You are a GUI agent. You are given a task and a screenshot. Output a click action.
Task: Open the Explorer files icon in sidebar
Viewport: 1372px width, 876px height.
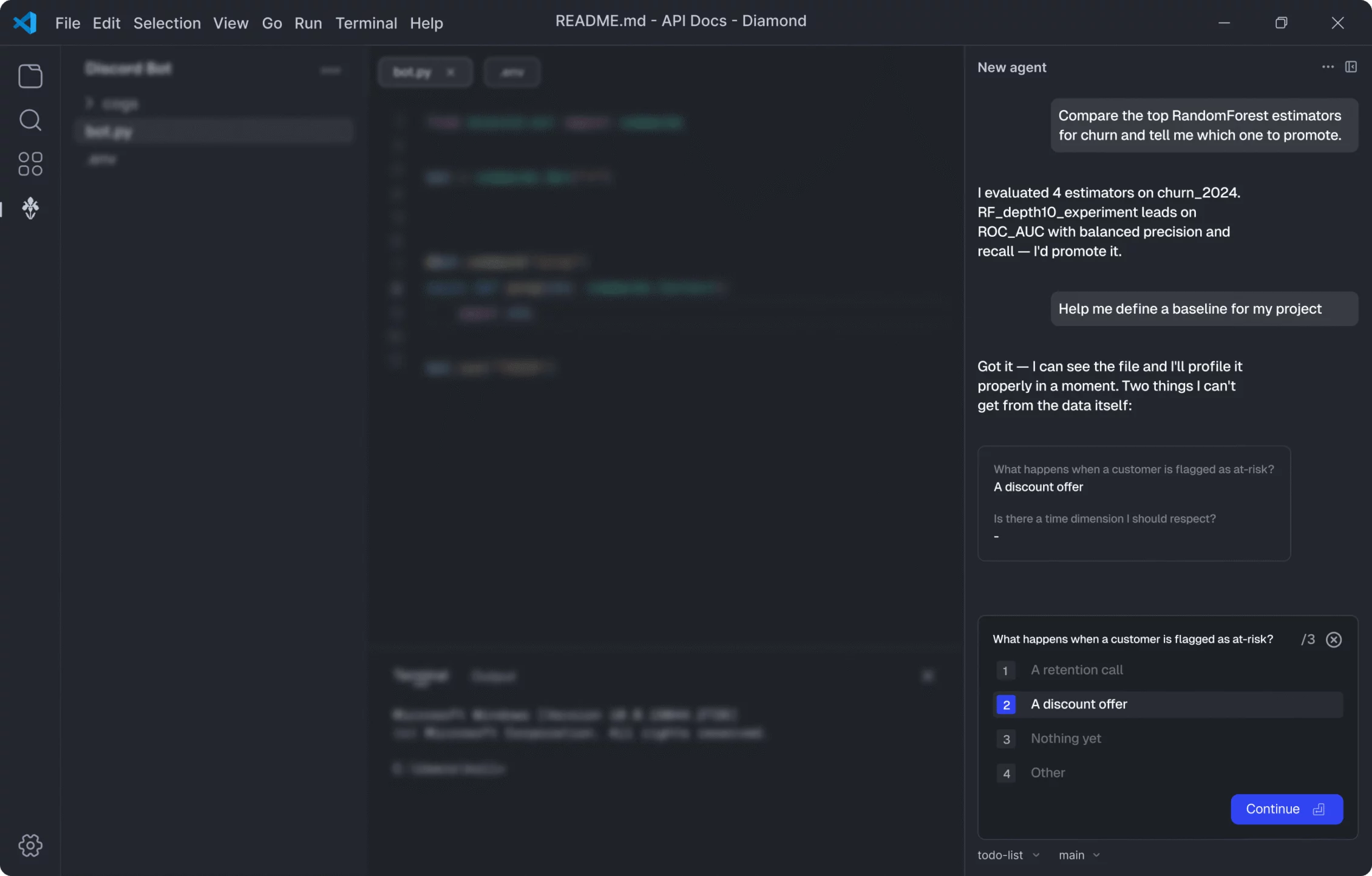point(30,76)
